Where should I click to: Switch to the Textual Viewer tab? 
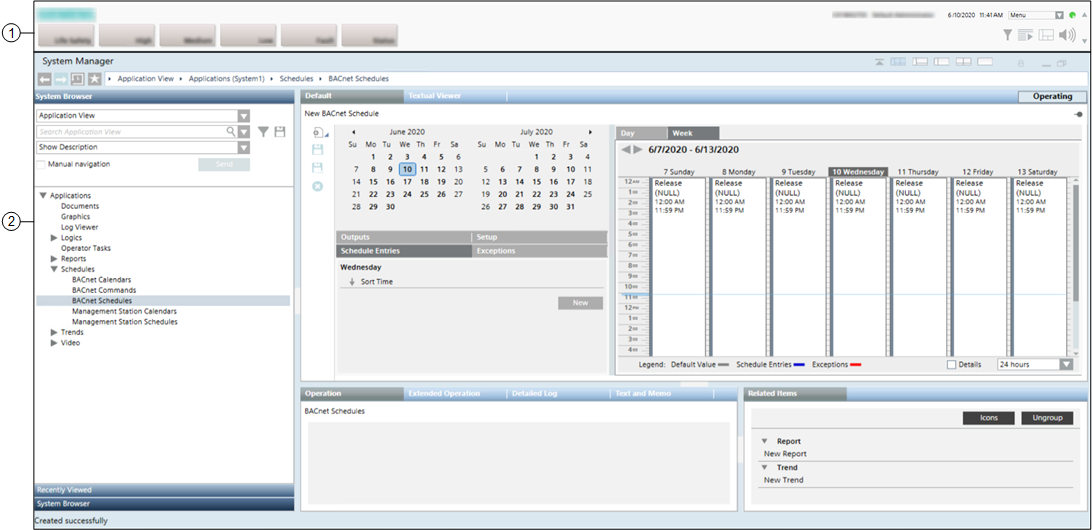point(435,96)
